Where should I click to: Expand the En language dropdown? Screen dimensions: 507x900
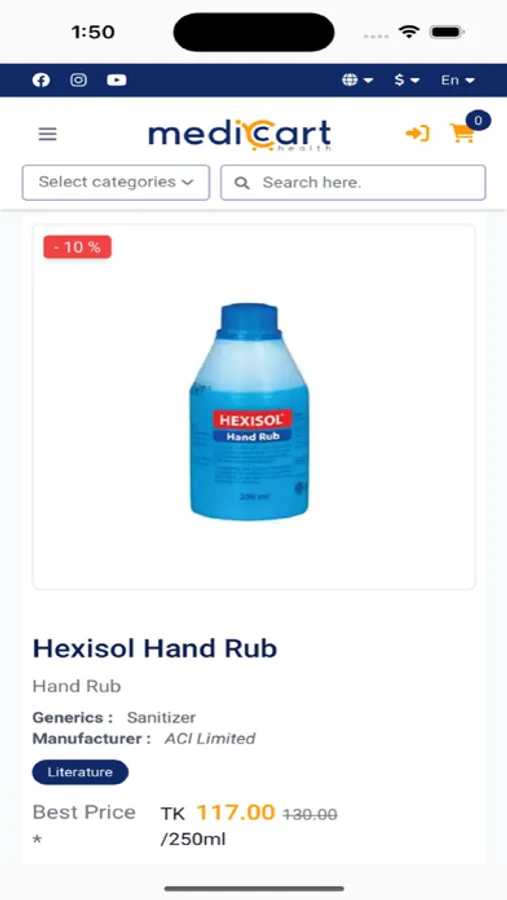click(x=458, y=80)
